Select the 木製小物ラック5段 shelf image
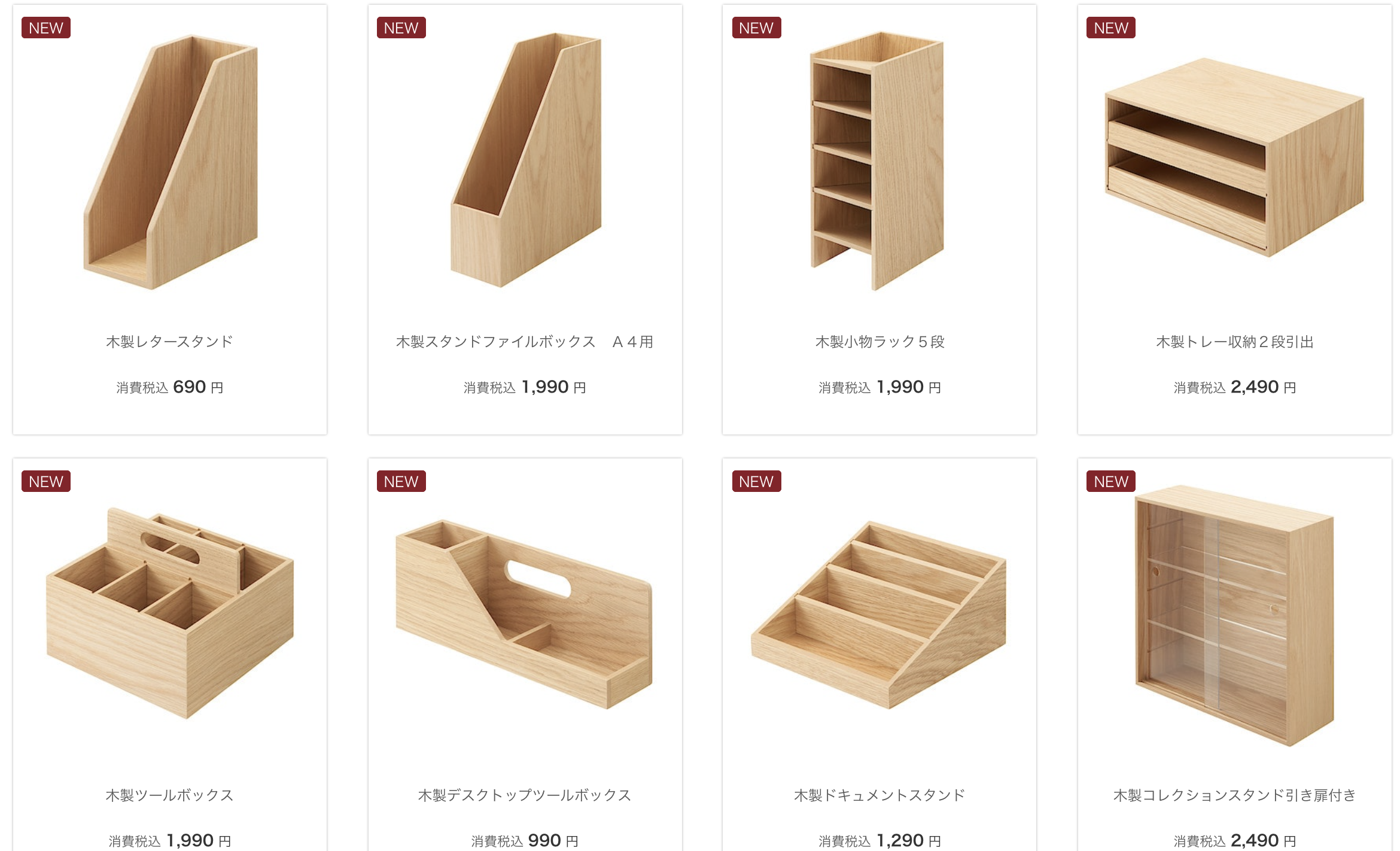This screenshot has height=851, width=1400. tap(877, 161)
